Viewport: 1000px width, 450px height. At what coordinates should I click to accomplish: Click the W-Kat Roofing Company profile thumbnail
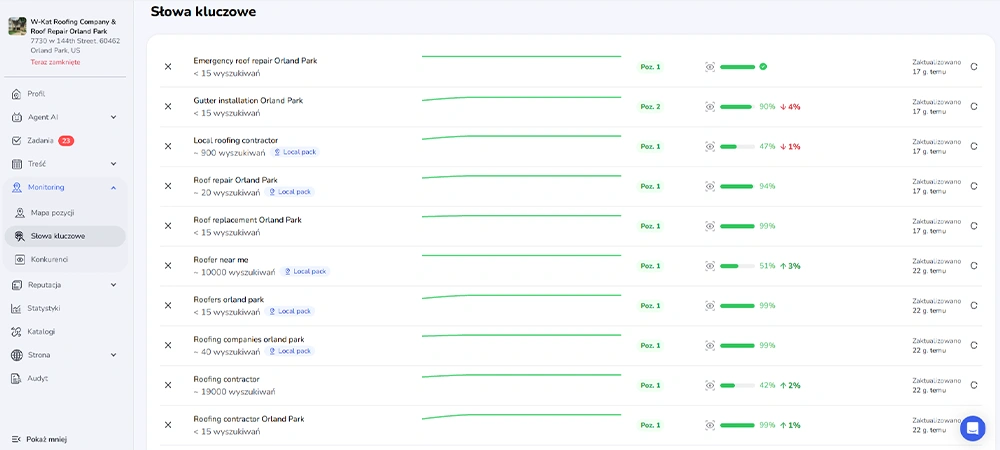17,26
